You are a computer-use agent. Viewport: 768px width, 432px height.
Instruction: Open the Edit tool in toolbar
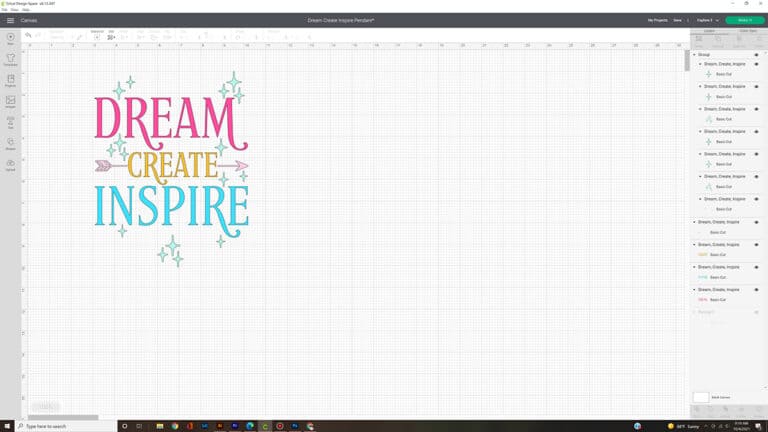pyautogui.click(x=112, y=37)
